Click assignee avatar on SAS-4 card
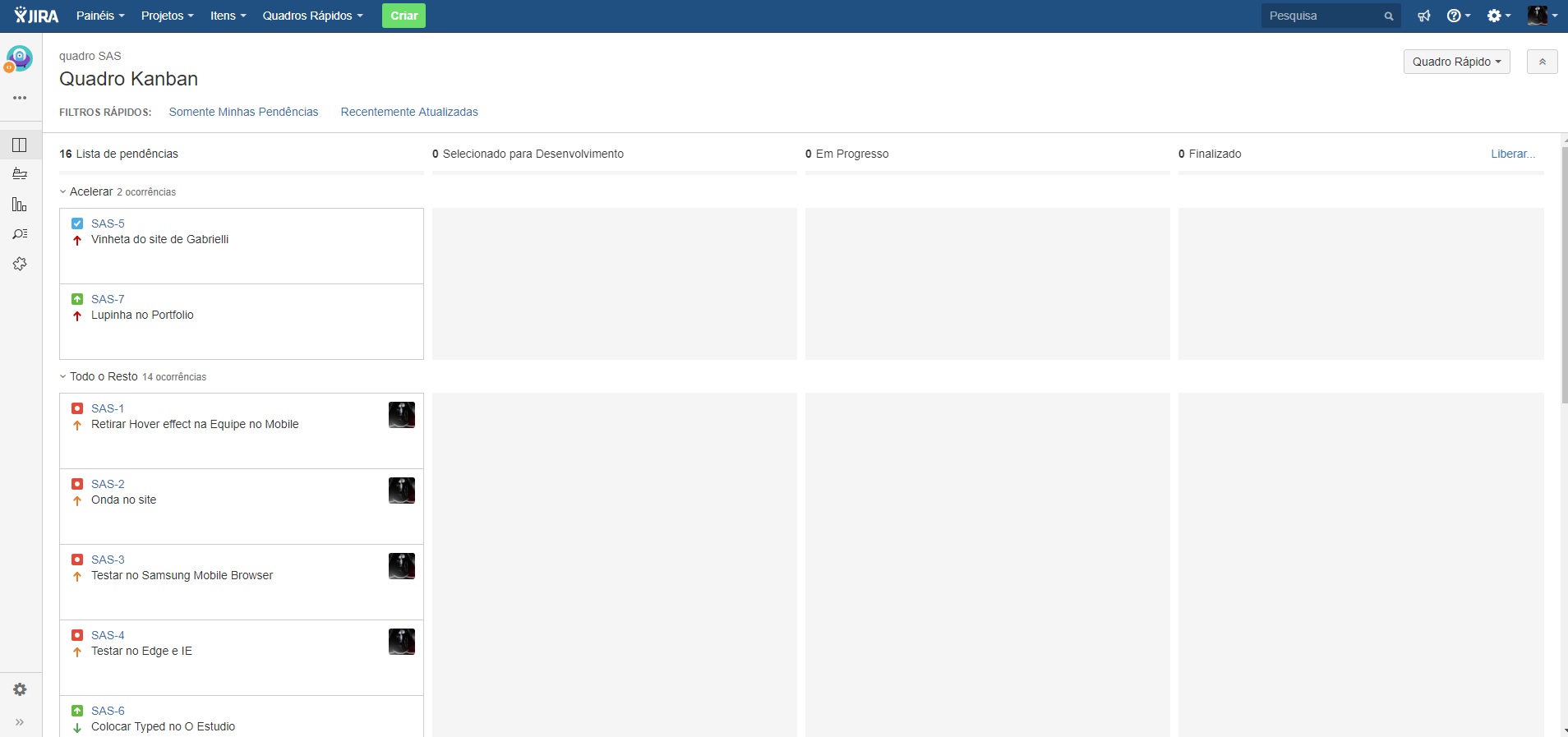This screenshot has width=1568, height=737. 402,642
